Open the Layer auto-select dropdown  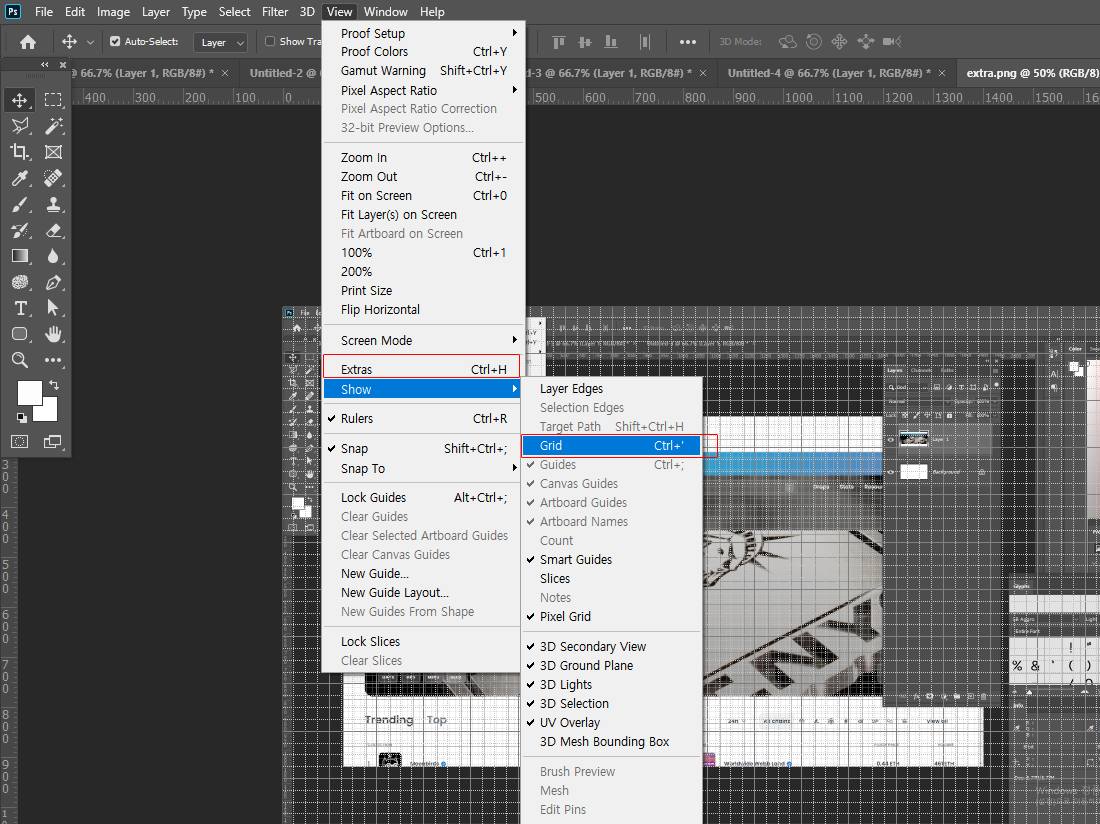220,43
